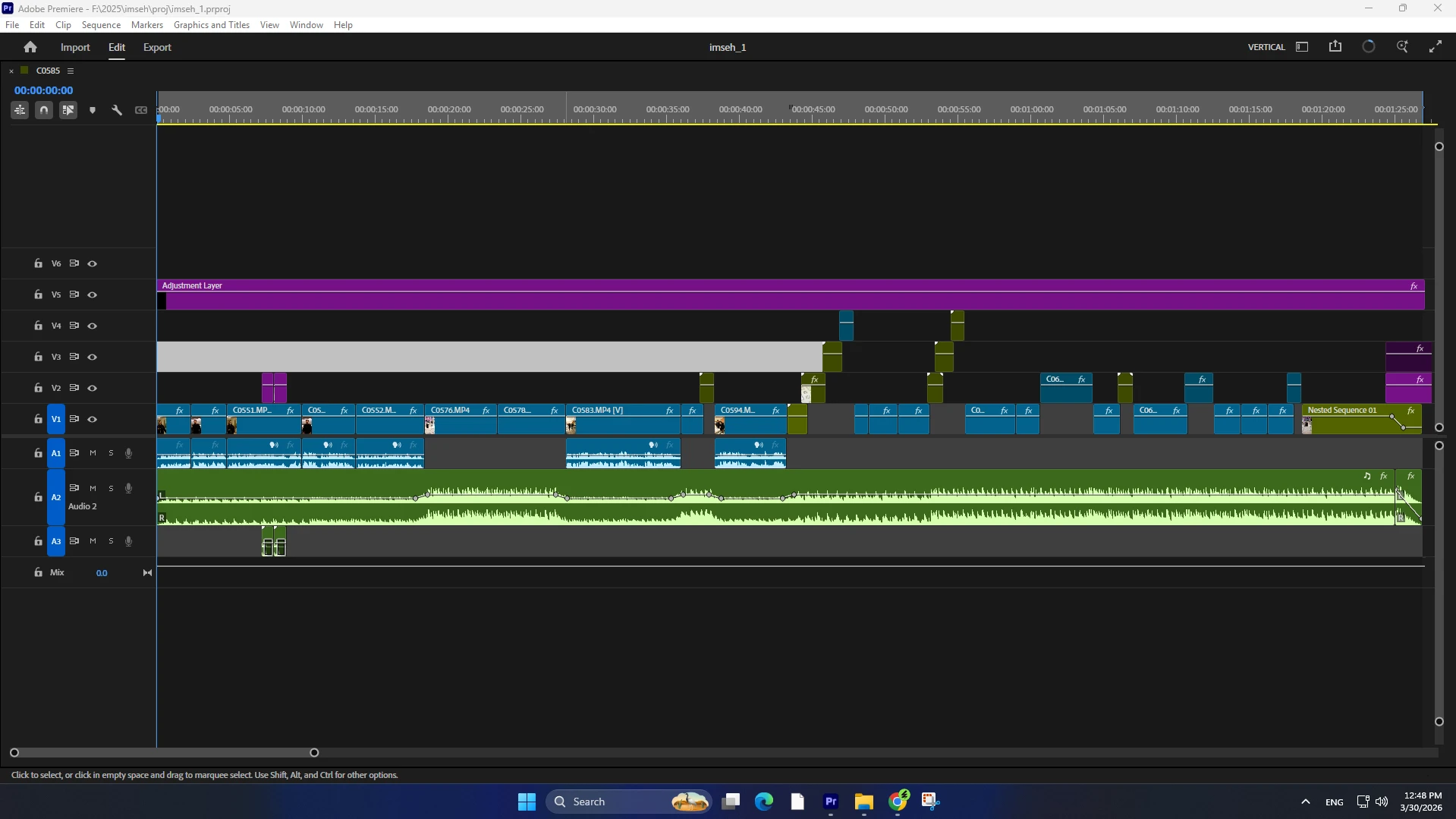Viewport: 1456px width, 819px height.
Task: Select the C0583.MP4 [V] clip
Action: 622,419
